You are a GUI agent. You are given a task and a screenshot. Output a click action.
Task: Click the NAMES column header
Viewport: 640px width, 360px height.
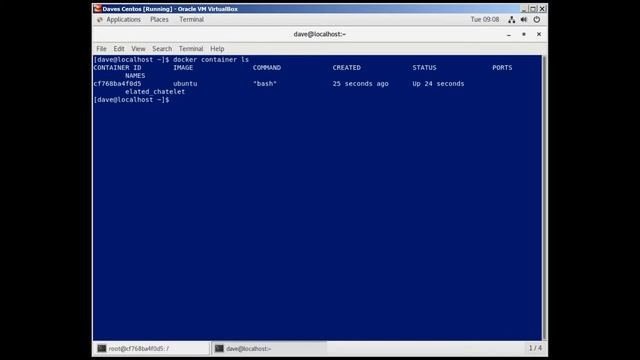(135, 76)
